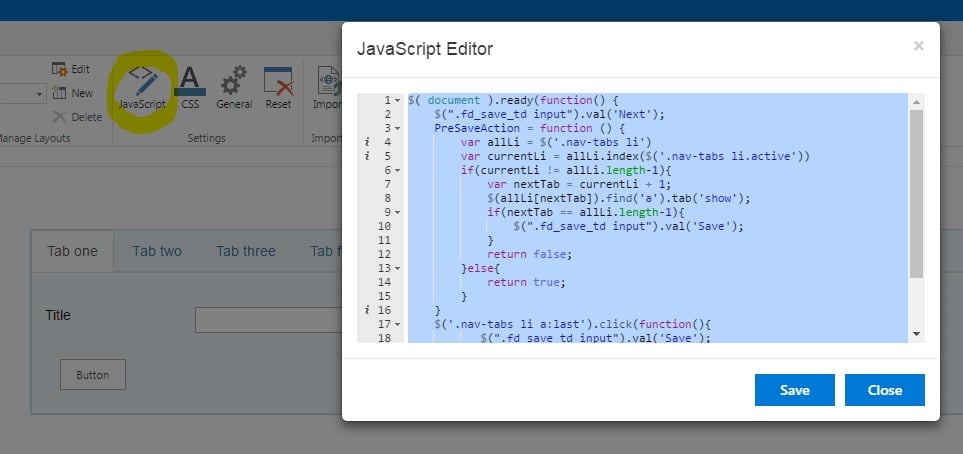
Task: Open the JavaScript editor ribbon icon
Action: (142, 88)
